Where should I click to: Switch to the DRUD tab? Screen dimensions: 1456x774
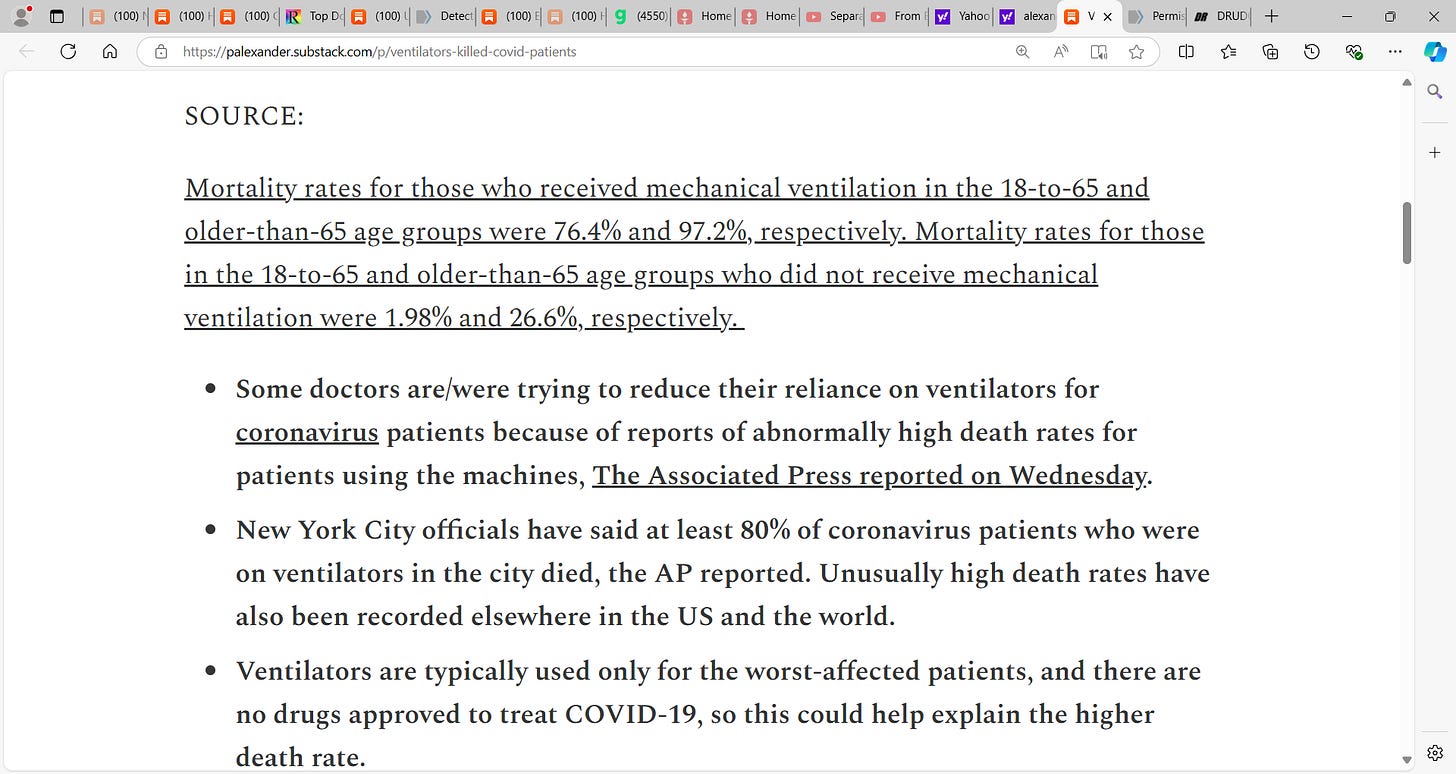point(1219,16)
